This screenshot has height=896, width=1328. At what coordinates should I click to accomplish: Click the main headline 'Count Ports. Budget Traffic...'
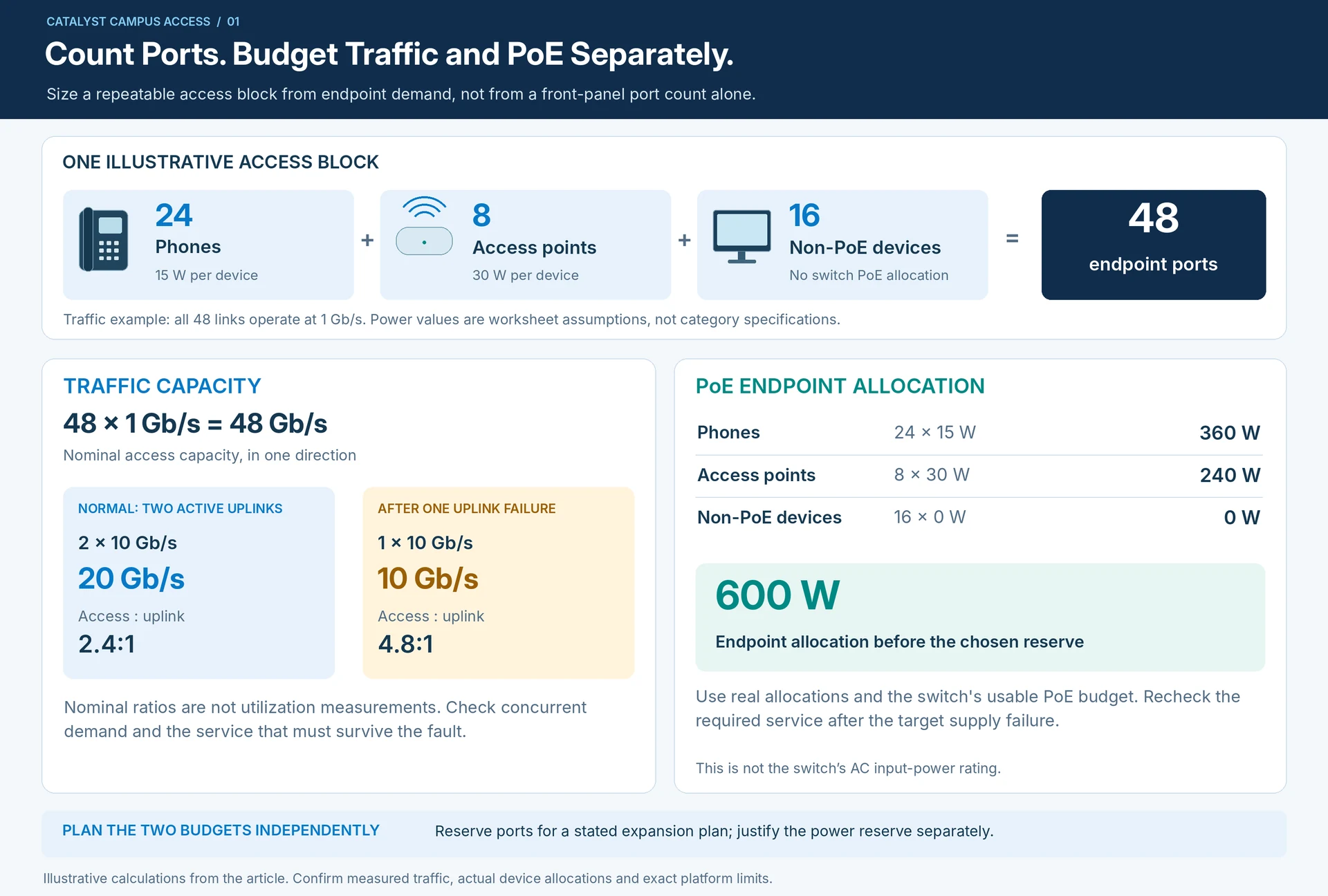click(389, 54)
